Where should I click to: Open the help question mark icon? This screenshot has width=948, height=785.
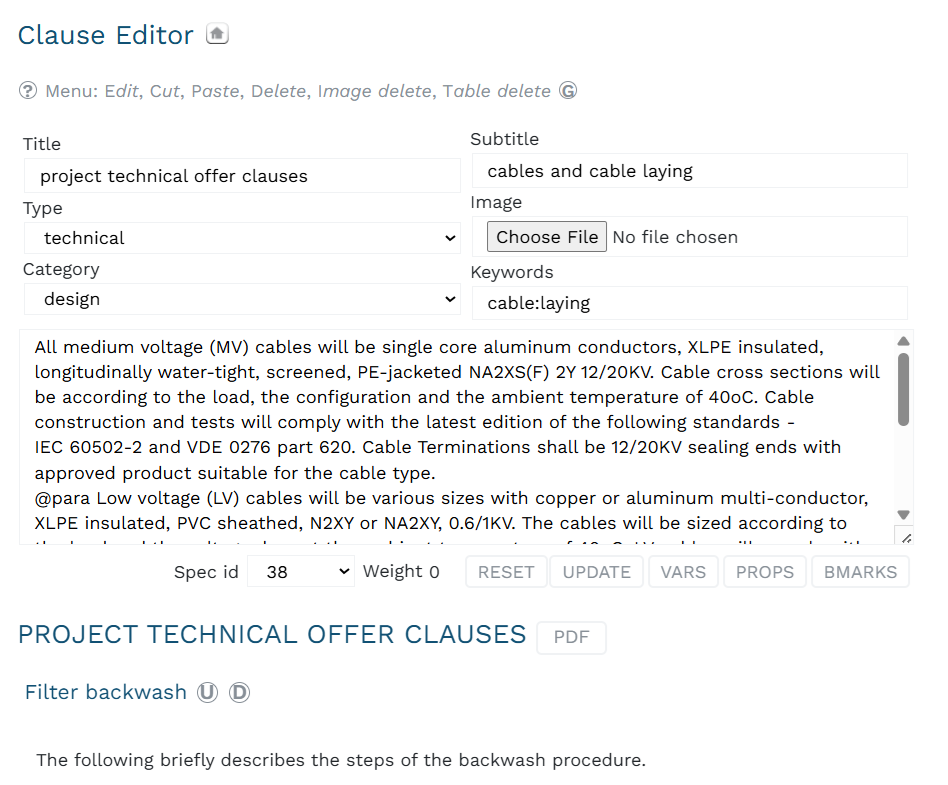tap(28, 91)
